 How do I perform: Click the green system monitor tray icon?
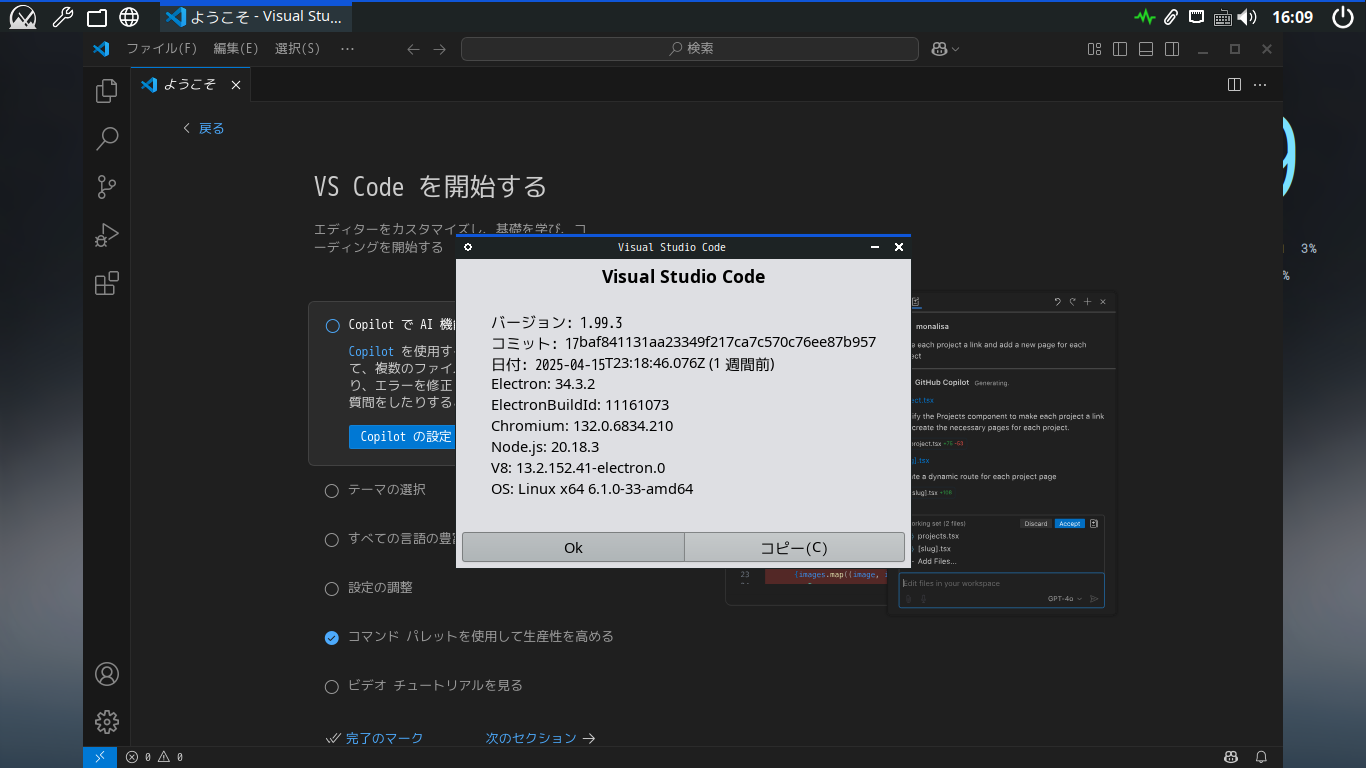coord(1145,17)
